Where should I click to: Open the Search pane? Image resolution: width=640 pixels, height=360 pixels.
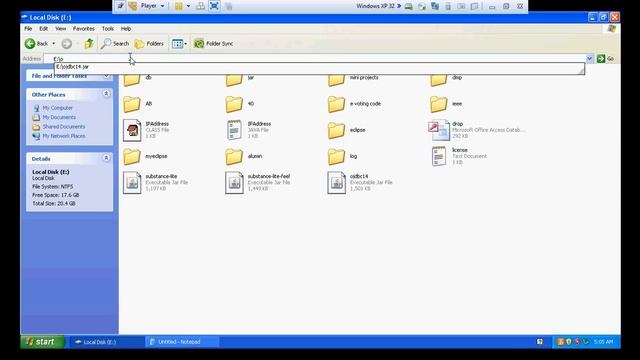[115, 43]
